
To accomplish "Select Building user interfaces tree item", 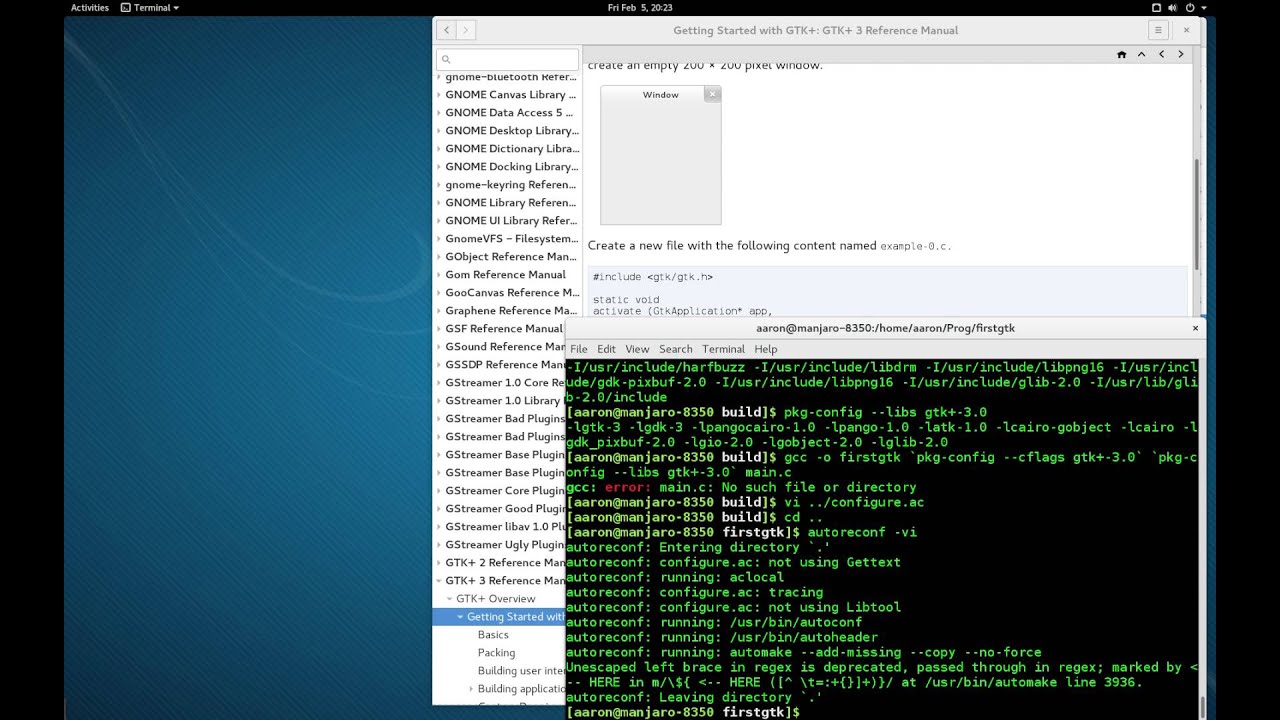I will pos(521,671).
